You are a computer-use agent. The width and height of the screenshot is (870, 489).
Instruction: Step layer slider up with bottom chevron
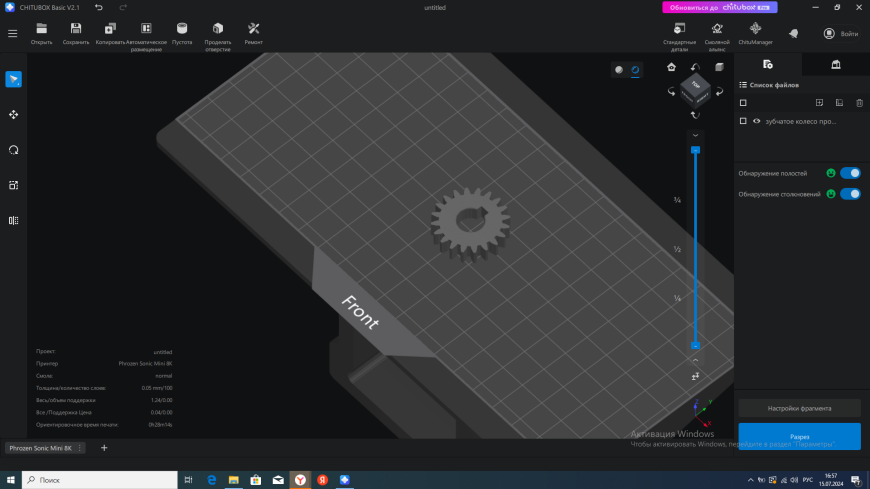[x=695, y=360]
